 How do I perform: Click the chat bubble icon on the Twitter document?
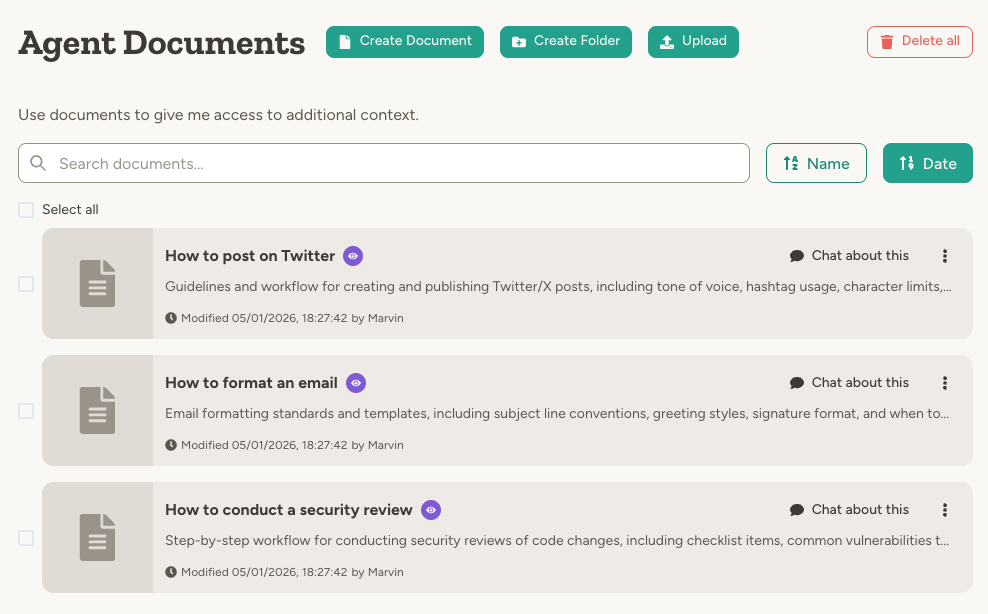pos(796,255)
